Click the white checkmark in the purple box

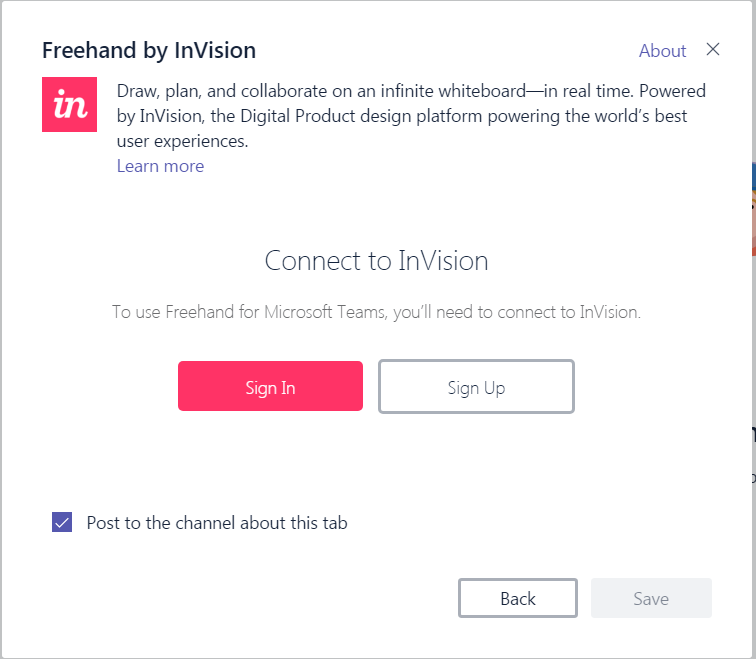coord(62,522)
